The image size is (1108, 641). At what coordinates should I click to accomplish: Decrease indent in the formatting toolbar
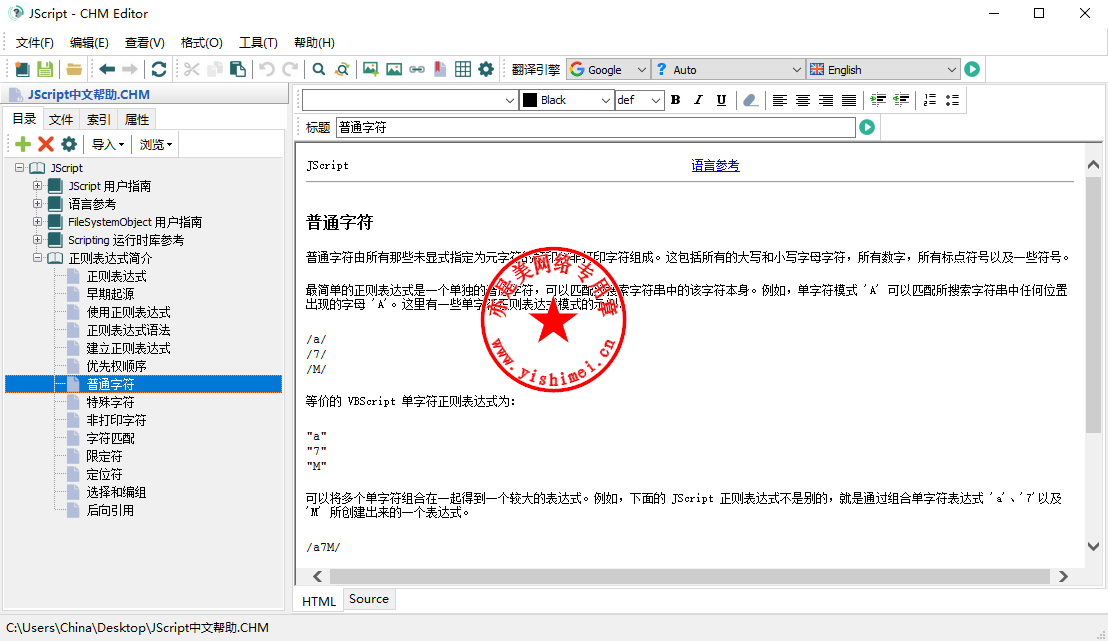[901, 100]
